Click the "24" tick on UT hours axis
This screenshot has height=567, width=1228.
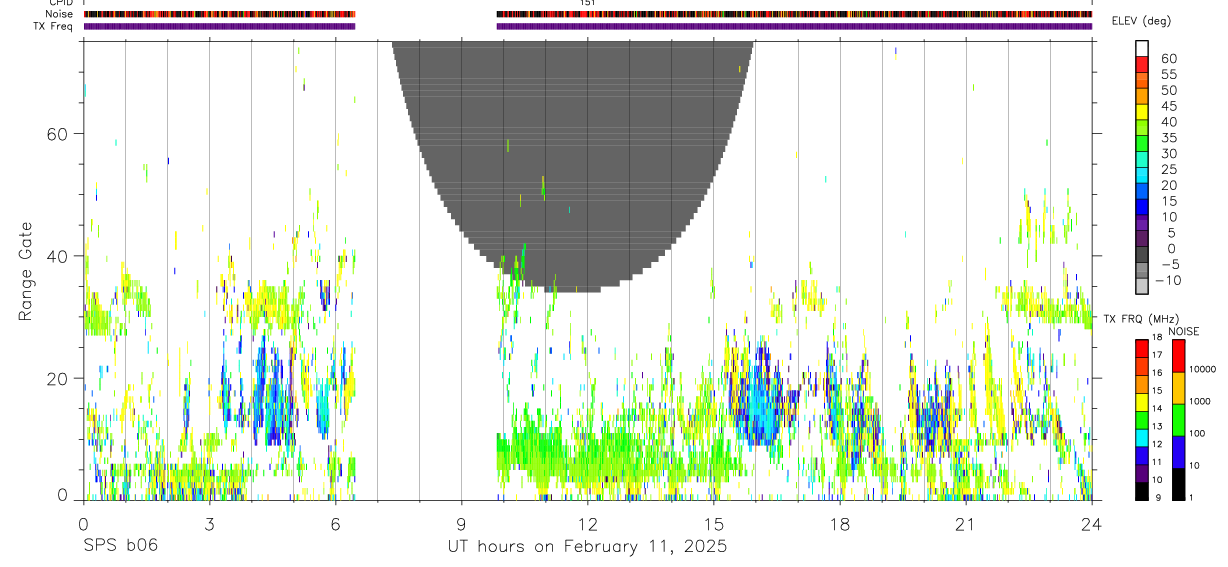(x=1091, y=524)
